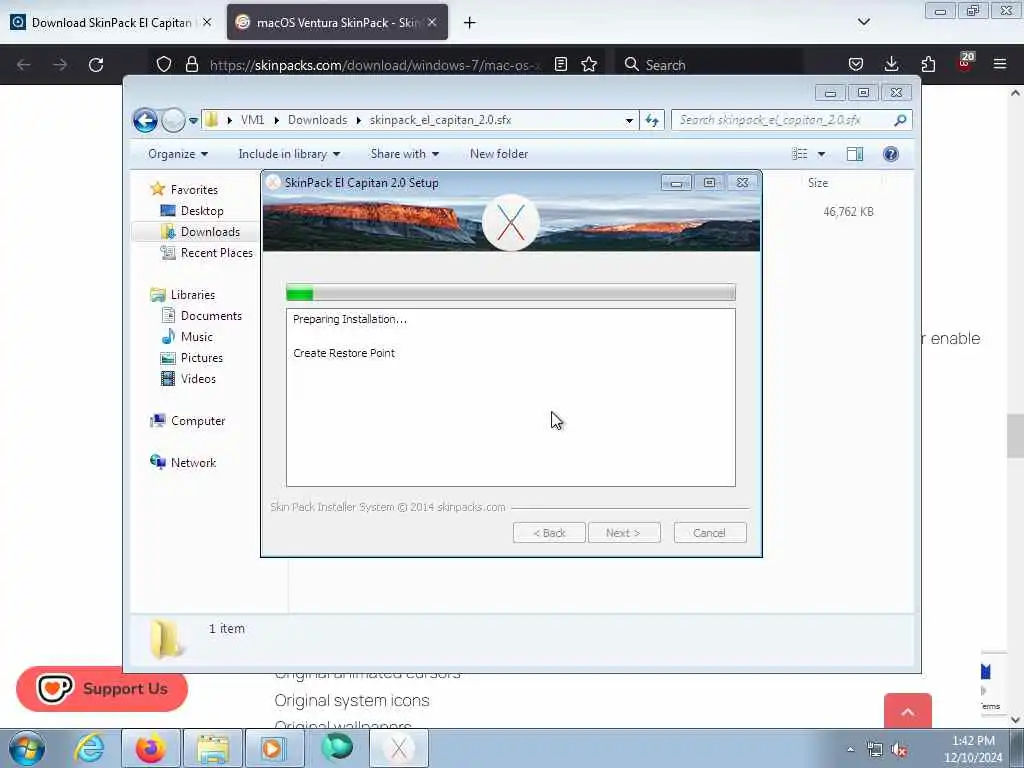List all tabs dropdown arrow
This screenshot has height=768, width=1024.
[x=863, y=22]
